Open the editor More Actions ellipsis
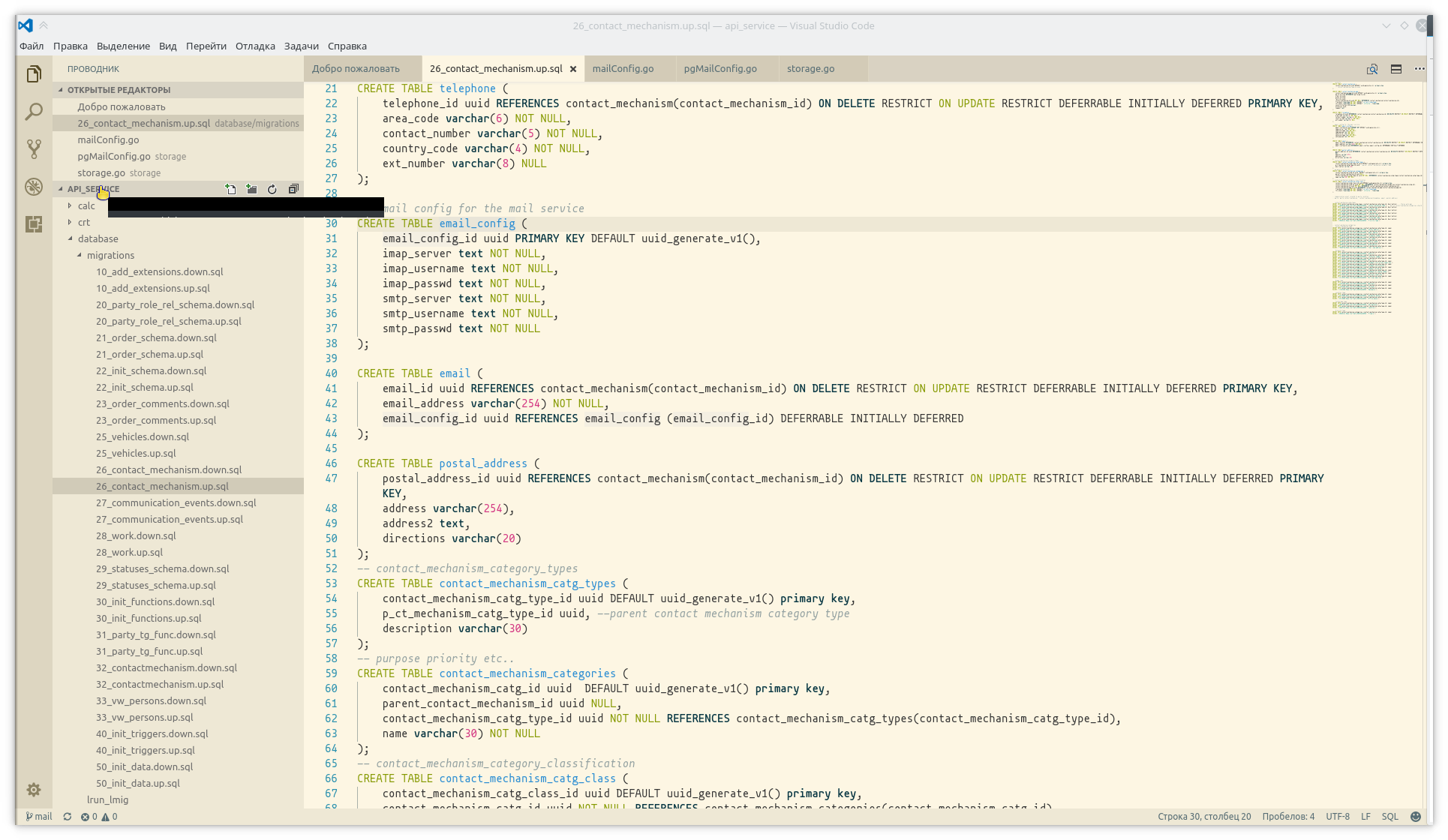This screenshot has width=1448, height=840. [x=1419, y=69]
